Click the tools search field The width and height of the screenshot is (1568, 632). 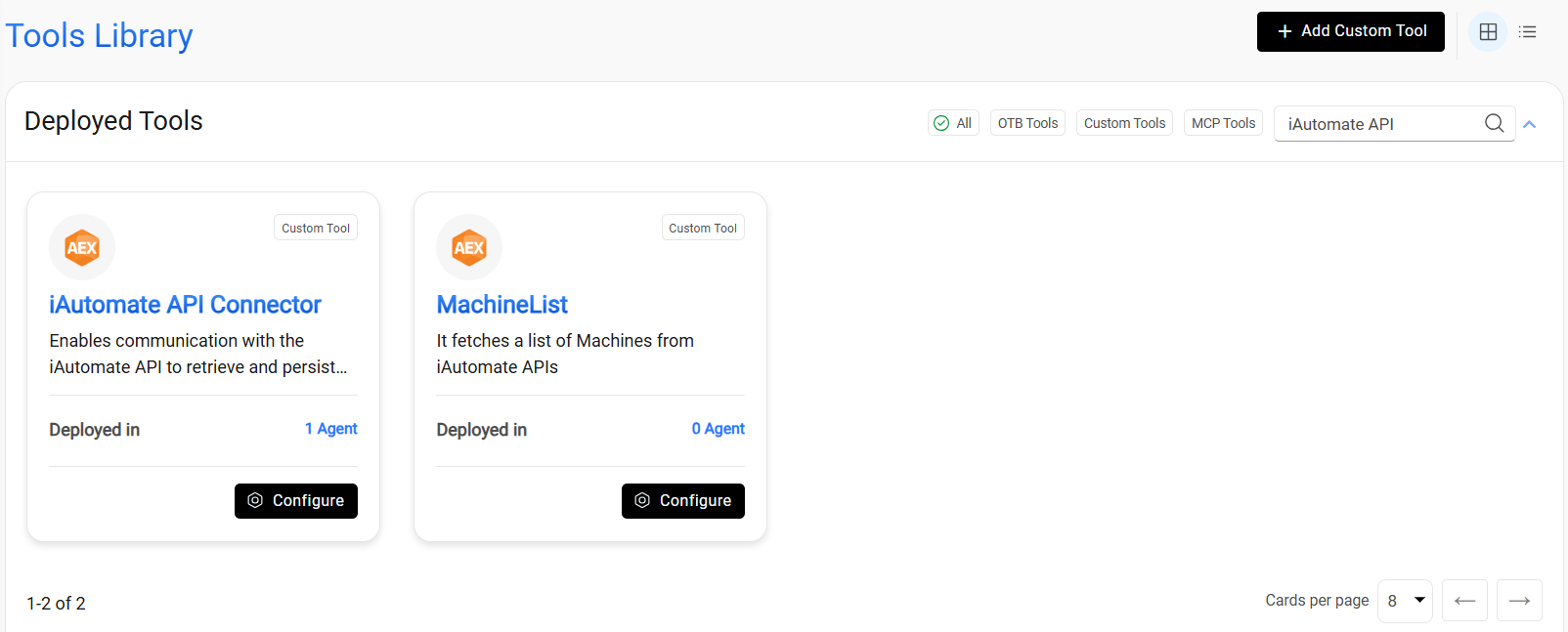point(1378,124)
